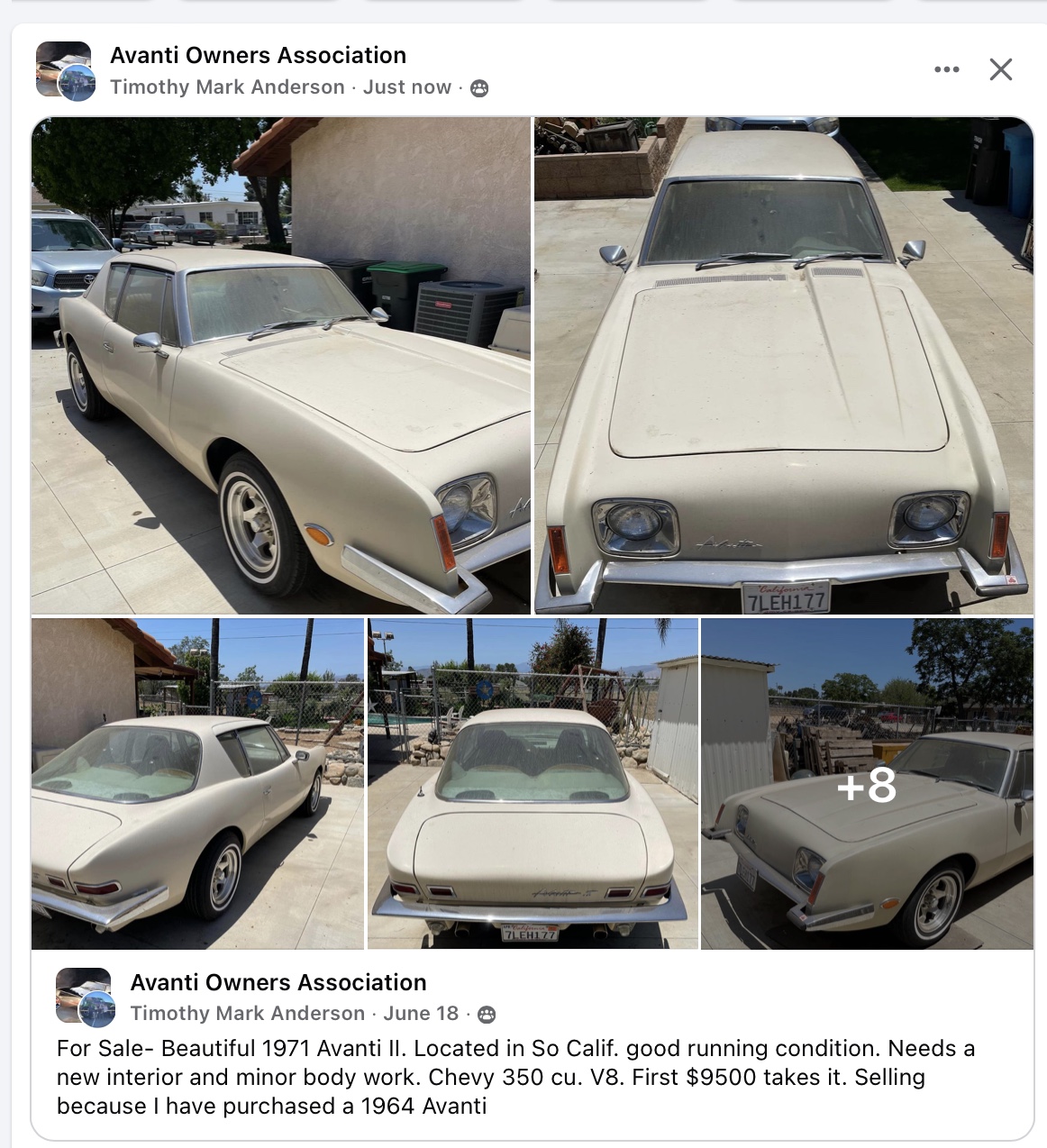This screenshot has width=1047, height=1148.
Task: Open Timothy Mark Anderson's profile from header
Action: point(227,87)
